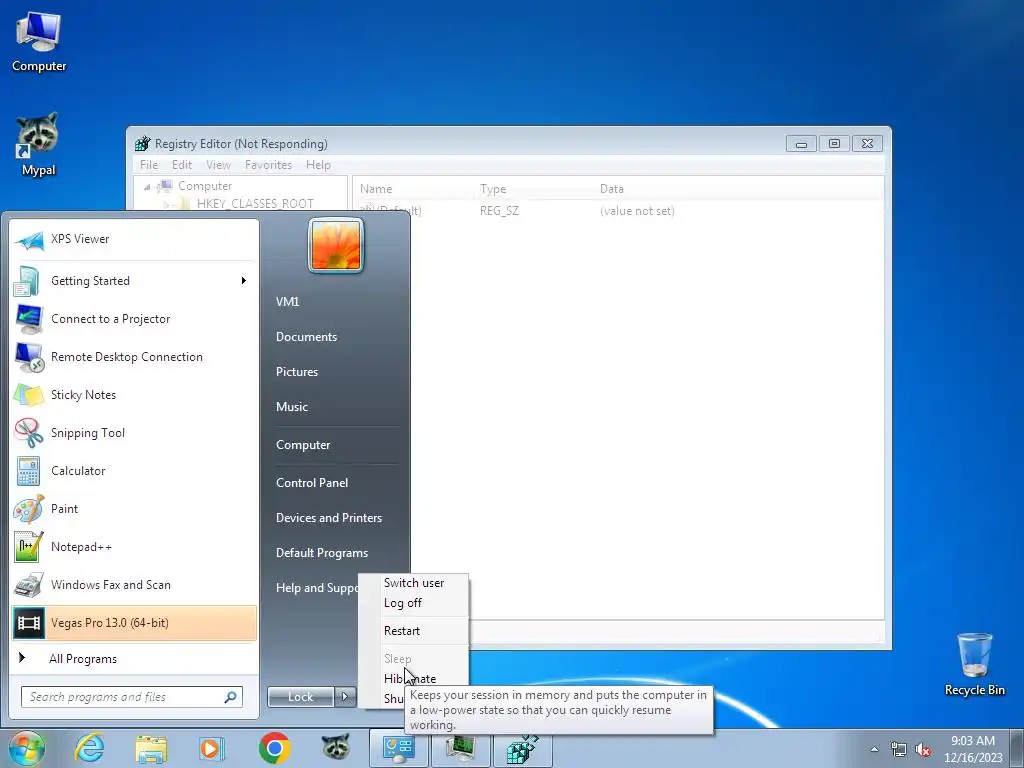Open Help menu in Registry Editor
Viewport: 1024px width, 768px height.
pos(318,165)
